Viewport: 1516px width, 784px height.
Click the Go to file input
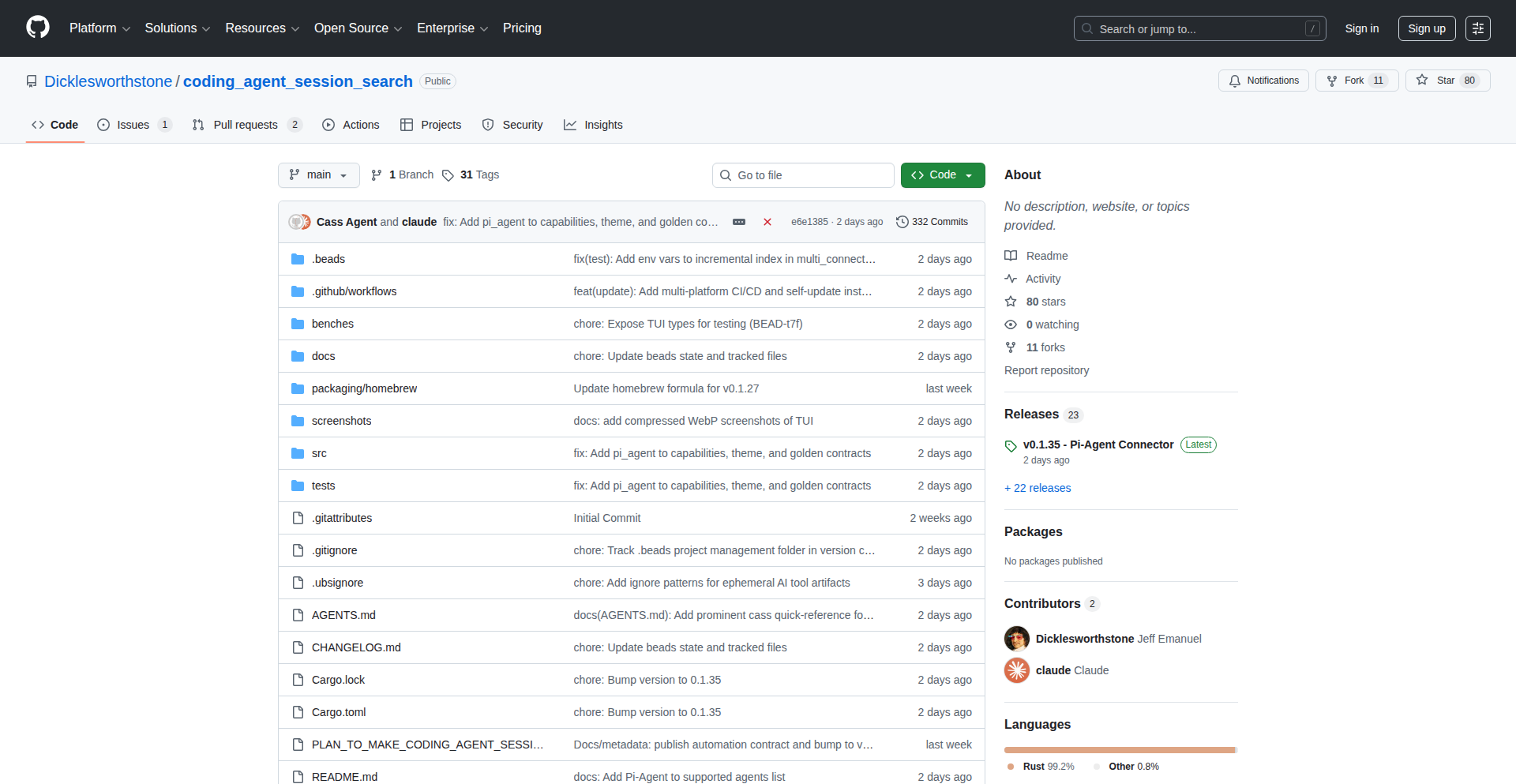(x=803, y=175)
